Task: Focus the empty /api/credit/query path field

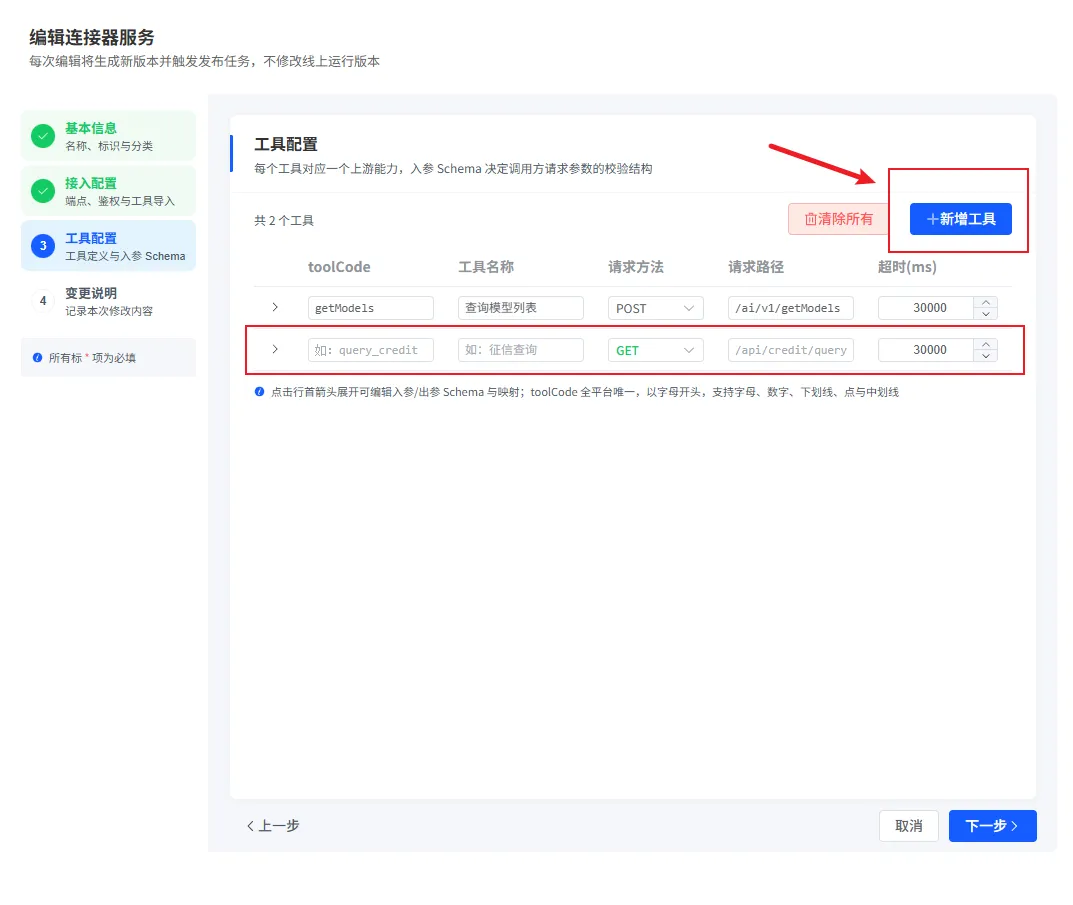Action: (791, 350)
